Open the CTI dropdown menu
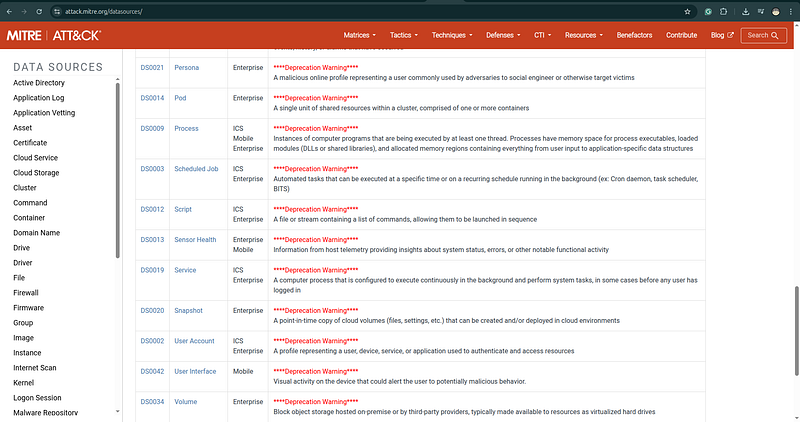The image size is (800, 422). pos(542,35)
